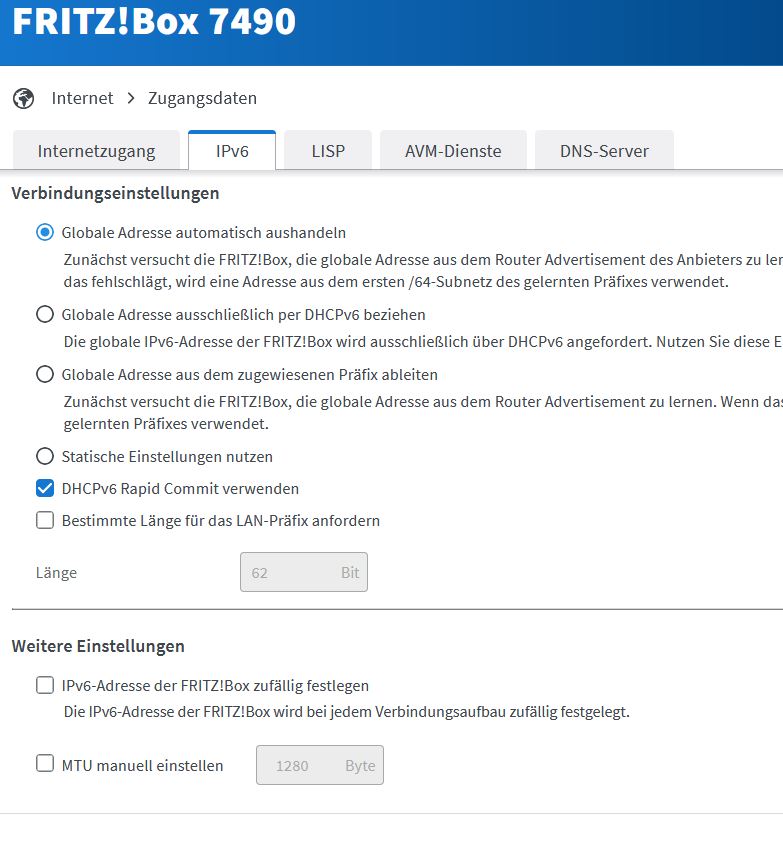Uncheck DHCPv6 Rapid Commit verwenden
Screen dimensions: 783x853
coord(45,489)
